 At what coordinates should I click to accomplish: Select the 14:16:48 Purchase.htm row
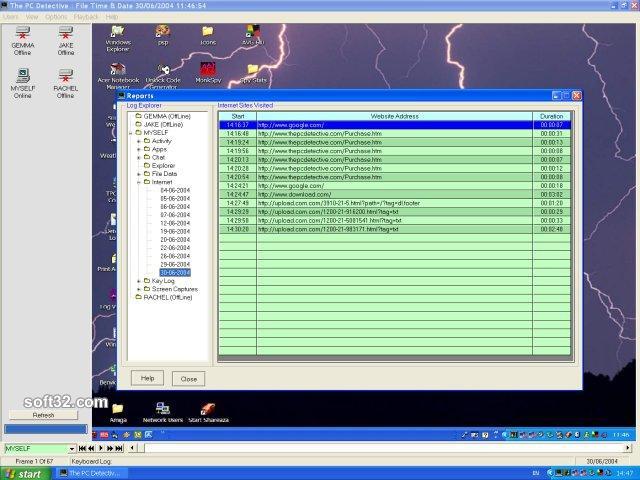395,133
